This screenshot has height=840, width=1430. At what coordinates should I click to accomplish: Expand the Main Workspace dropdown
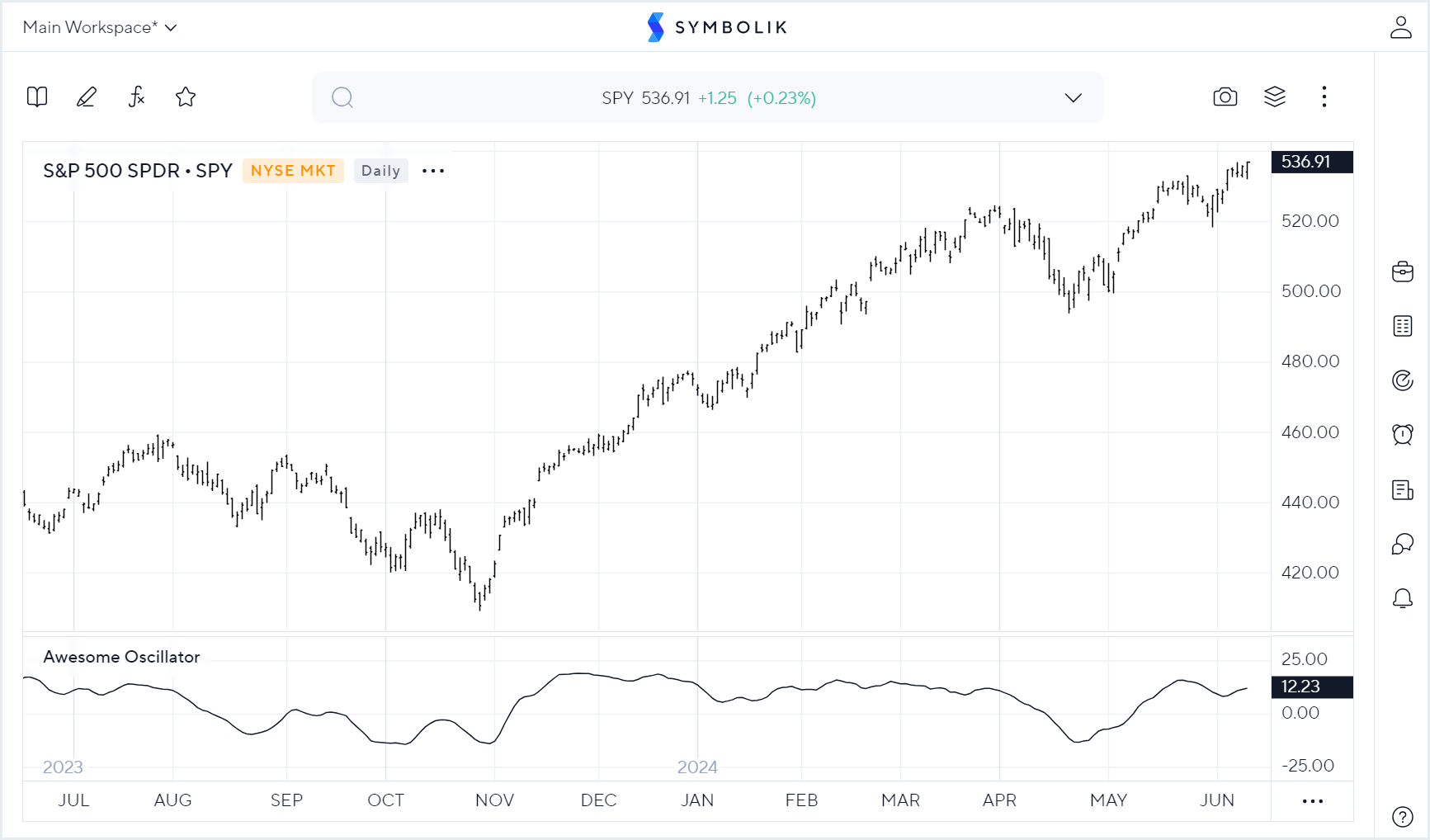(x=100, y=27)
